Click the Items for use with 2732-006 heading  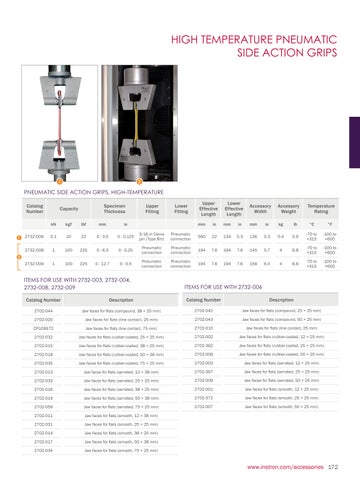pos(223,287)
